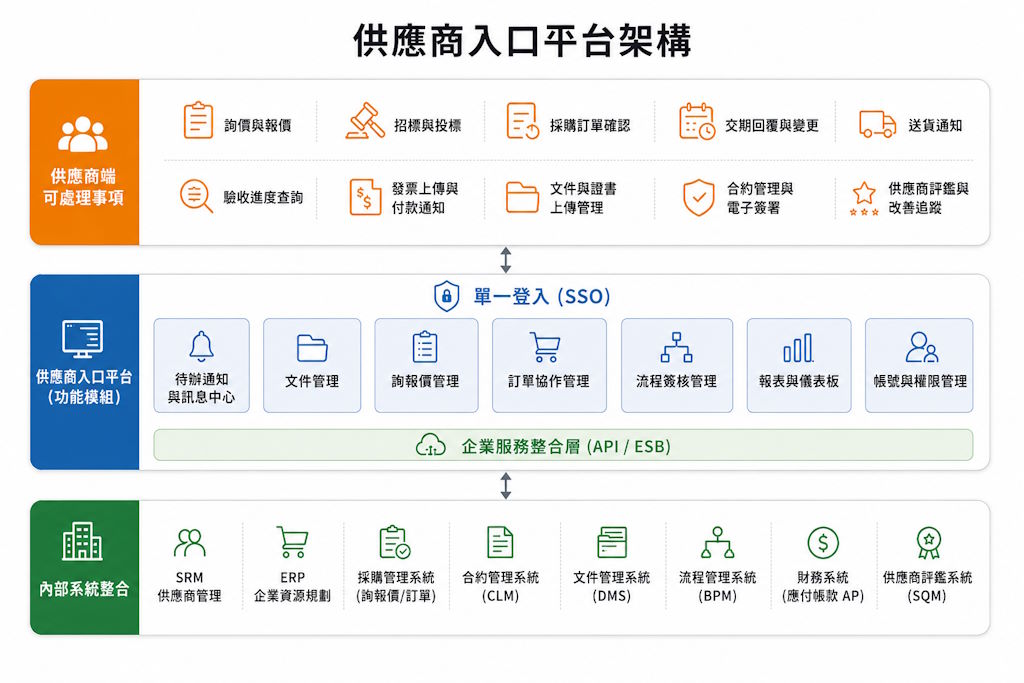The height and width of the screenshot is (683, 1024).
Task: Click the 驗收進度查詢 text
Action: (263, 197)
